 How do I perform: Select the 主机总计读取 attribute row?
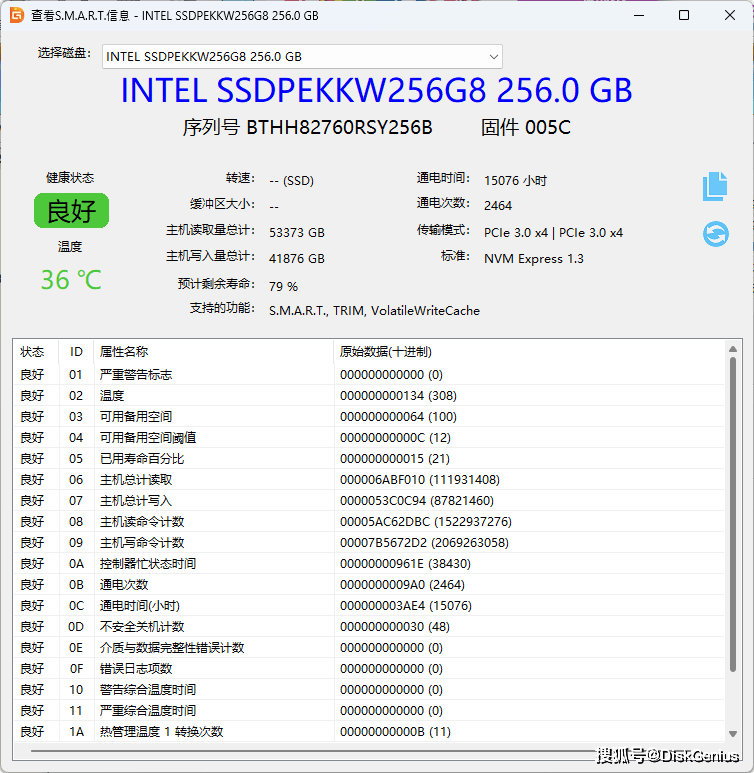click(x=136, y=479)
